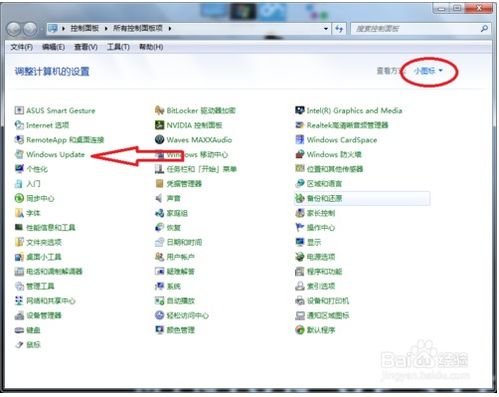Open the Windows CardSpace icon
The width and height of the screenshot is (499, 397).
(x=300, y=140)
